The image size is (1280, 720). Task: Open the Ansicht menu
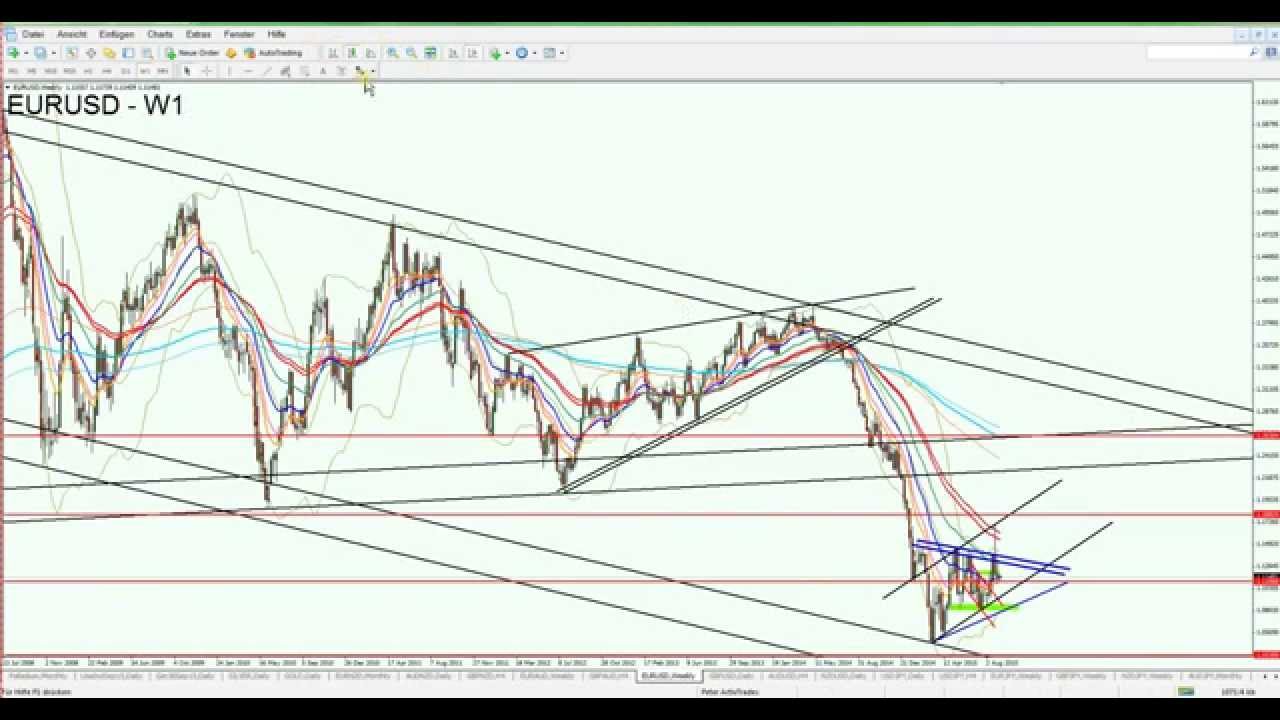pyautogui.click(x=72, y=34)
